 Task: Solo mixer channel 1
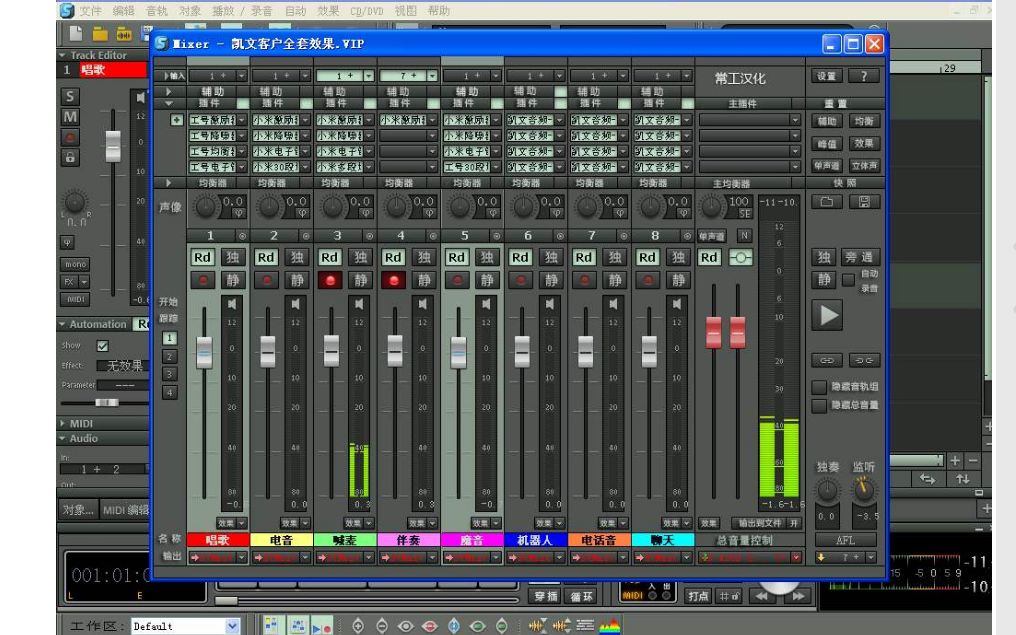[232, 257]
